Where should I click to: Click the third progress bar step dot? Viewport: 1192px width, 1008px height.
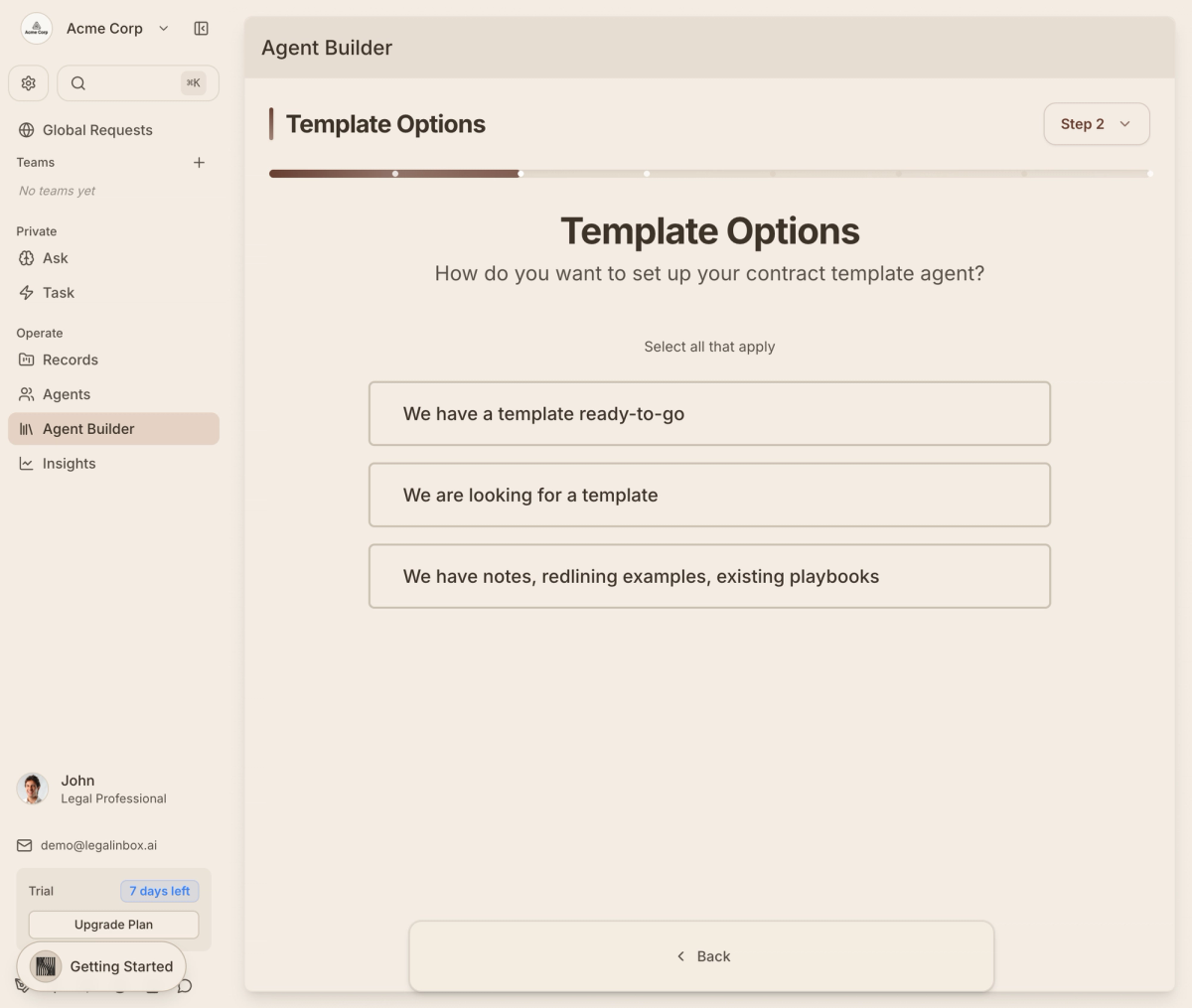(647, 174)
